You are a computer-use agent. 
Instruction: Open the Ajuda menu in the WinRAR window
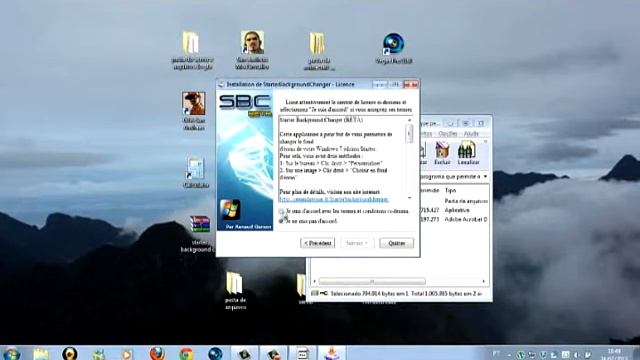(471, 134)
